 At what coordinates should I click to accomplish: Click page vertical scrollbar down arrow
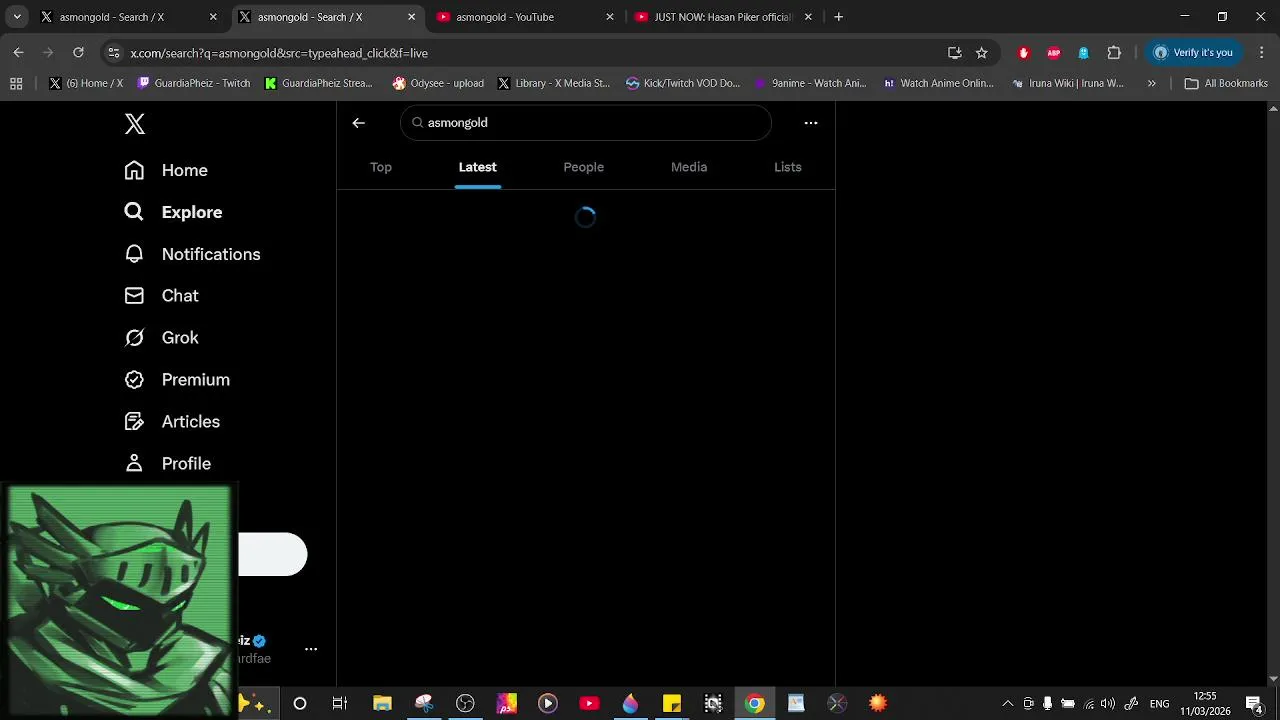tap(1273, 680)
